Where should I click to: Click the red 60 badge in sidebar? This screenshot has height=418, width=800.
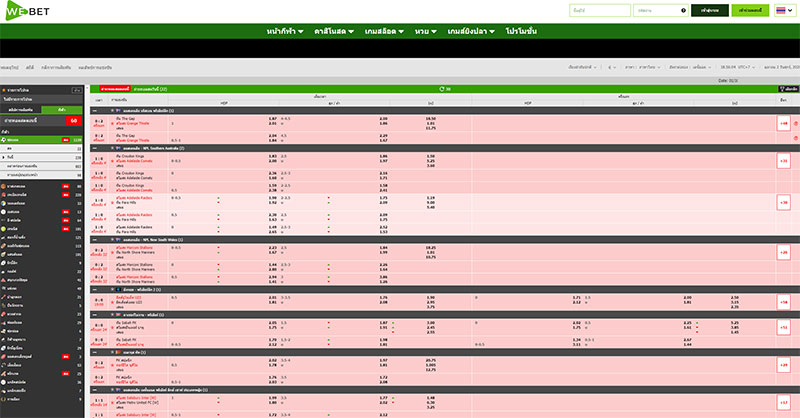click(x=73, y=121)
